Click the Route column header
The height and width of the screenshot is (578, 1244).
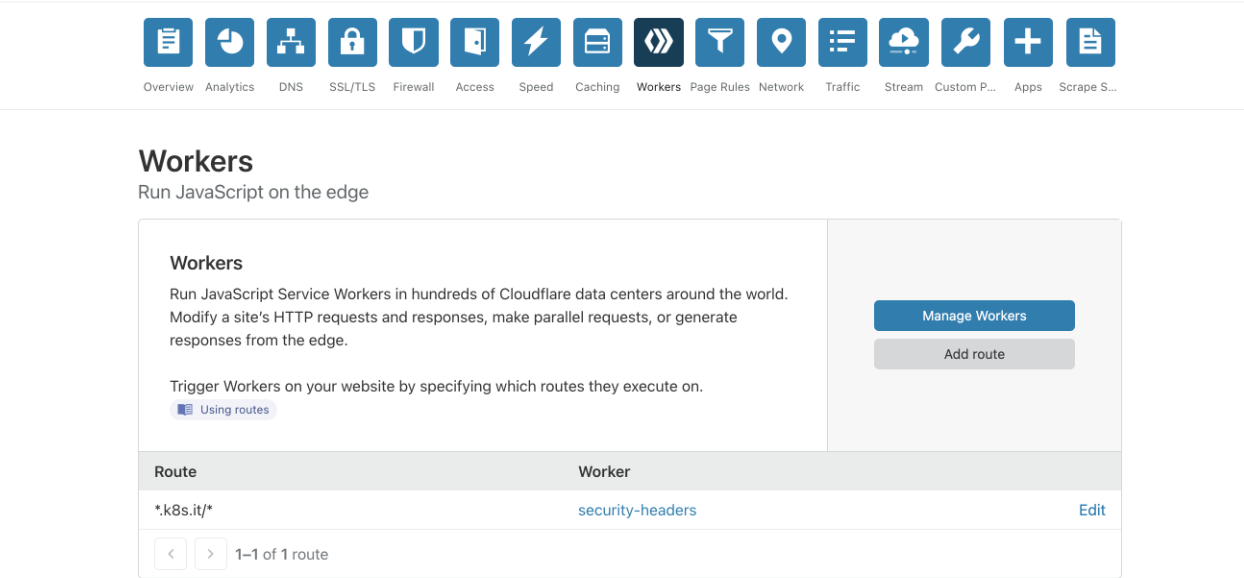click(x=175, y=471)
